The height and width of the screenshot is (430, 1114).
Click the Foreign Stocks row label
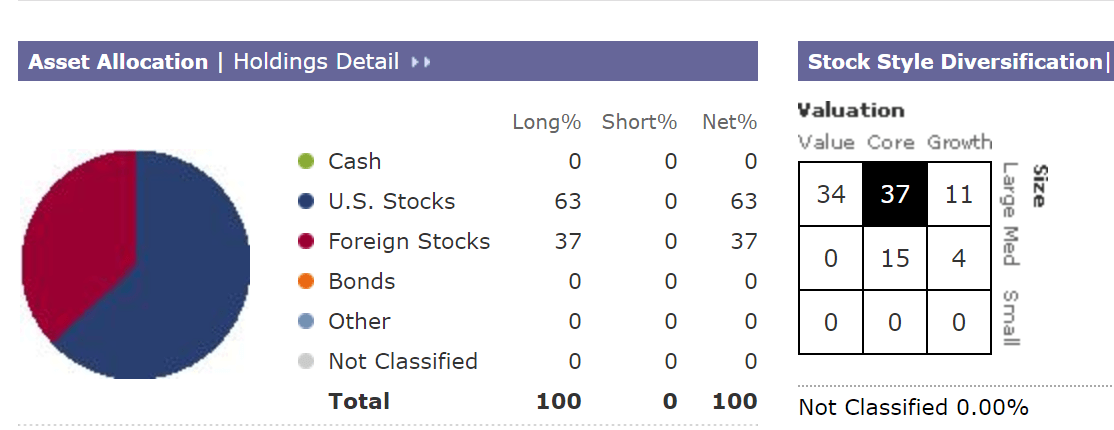point(409,242)
